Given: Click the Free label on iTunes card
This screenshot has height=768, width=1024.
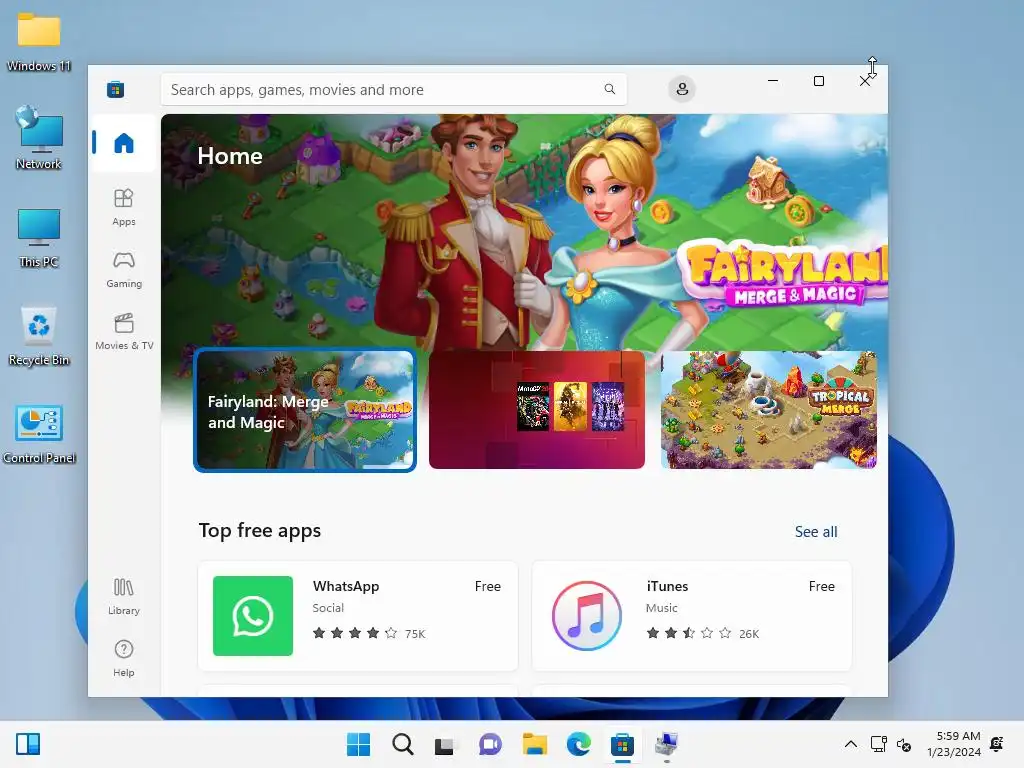Looking at the screenshot, I should pos(822,586).
